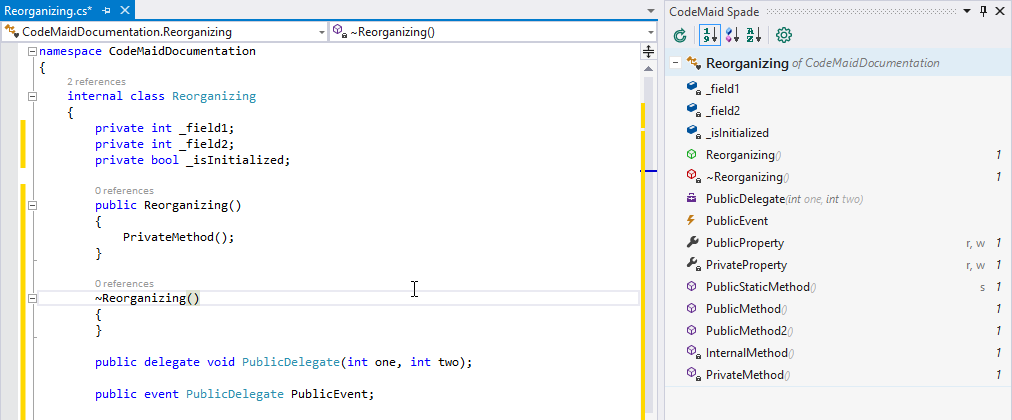Image resolution: width=1012 pixels, height=420 pixels.
Task: Open CodeLens 0 references above ~Reorganizing()
Action: click(125, 284)
